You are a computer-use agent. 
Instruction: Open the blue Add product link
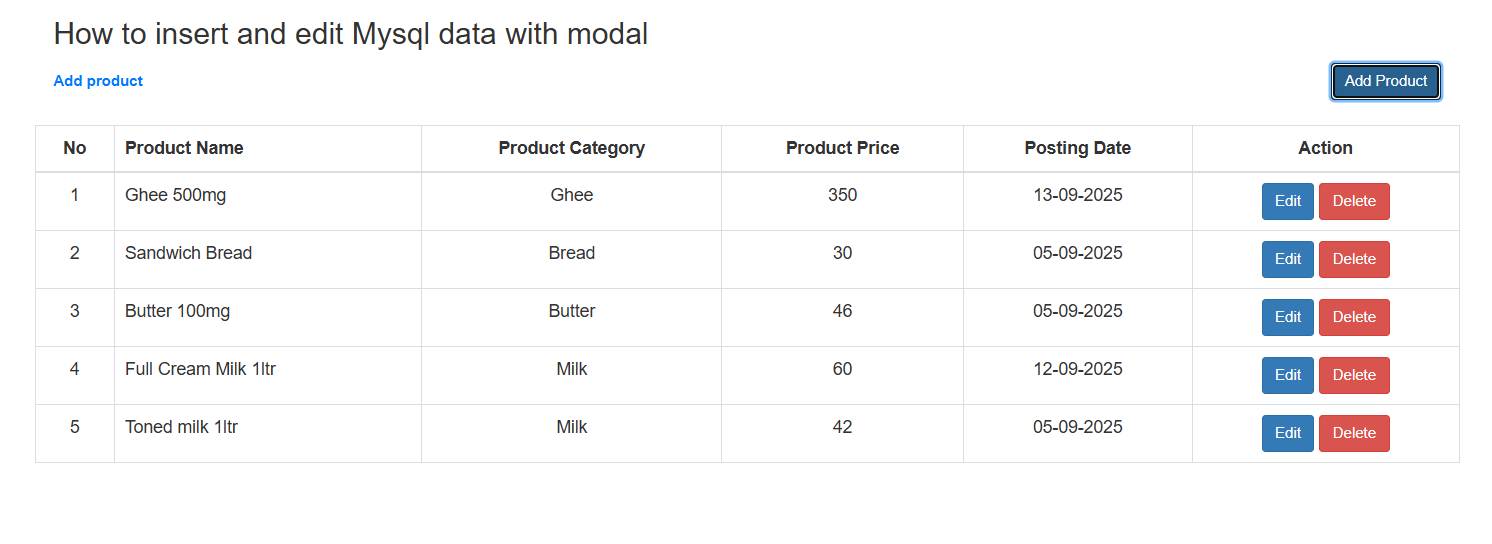pos(98,81)
